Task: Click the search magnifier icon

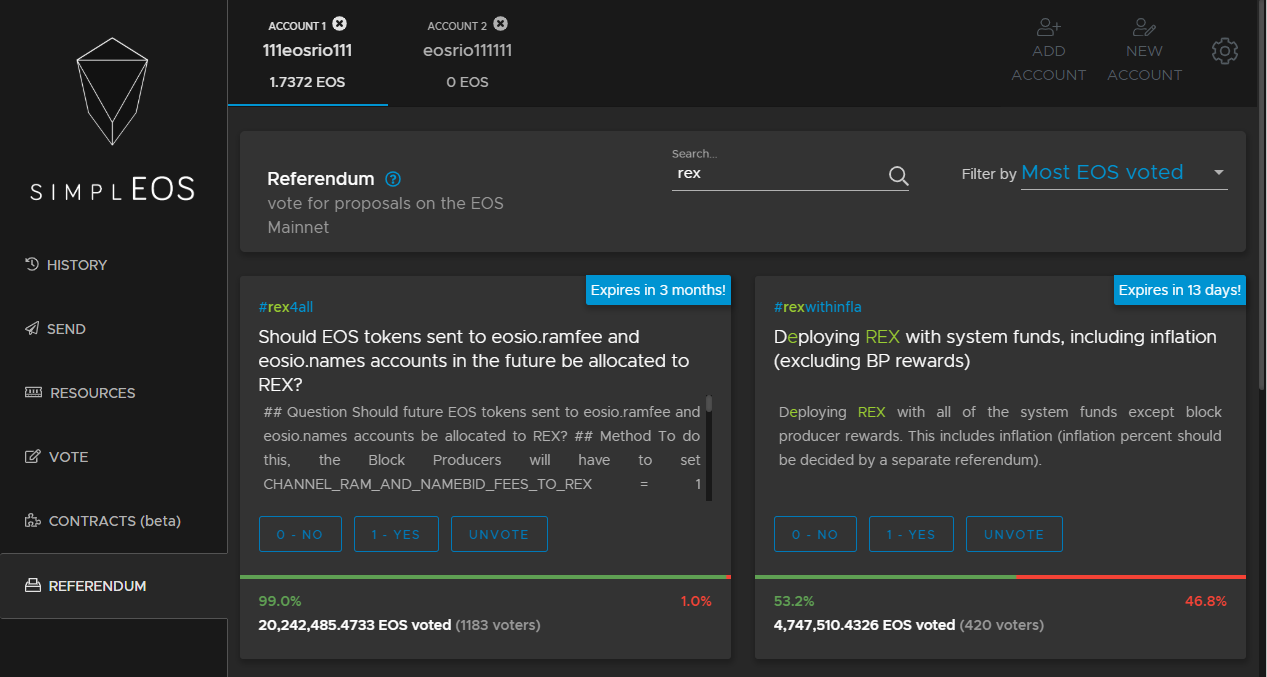Action: (898, 177)
